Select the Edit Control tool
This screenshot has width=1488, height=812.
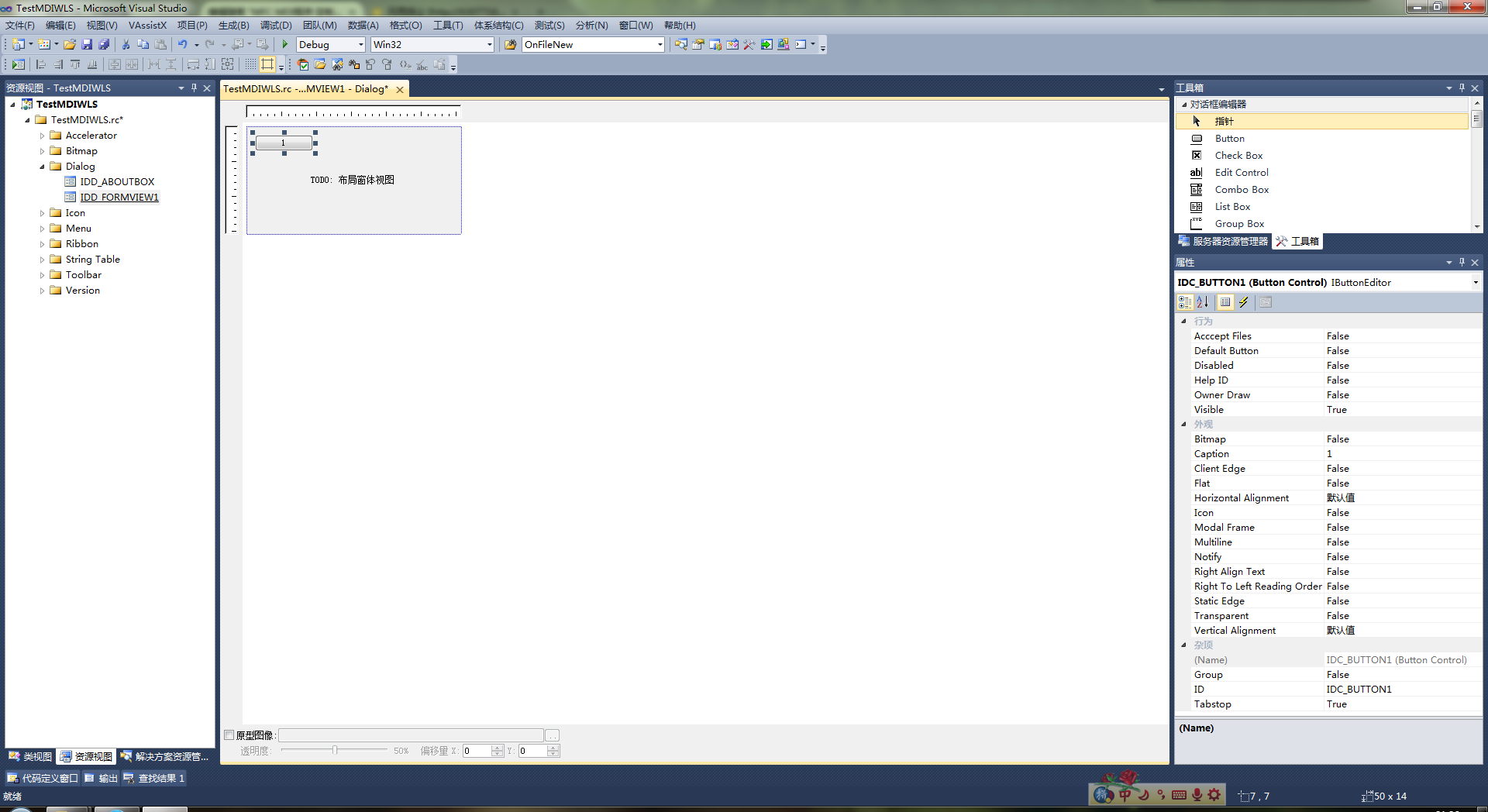1322,173
